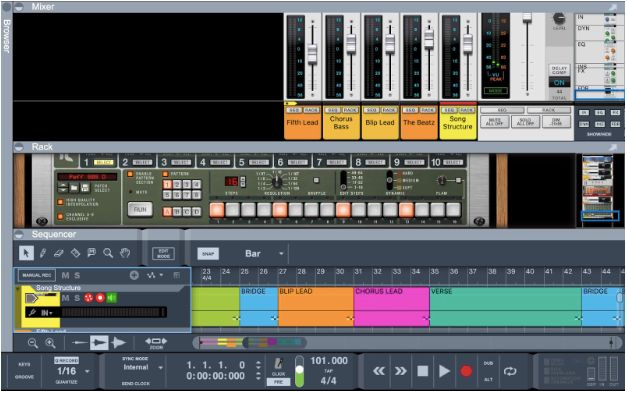Screen dimensions: 627x393
Task: Open the Sync Mode Internal dropdown
Action: pyautogui.click(x=160, y=367)
